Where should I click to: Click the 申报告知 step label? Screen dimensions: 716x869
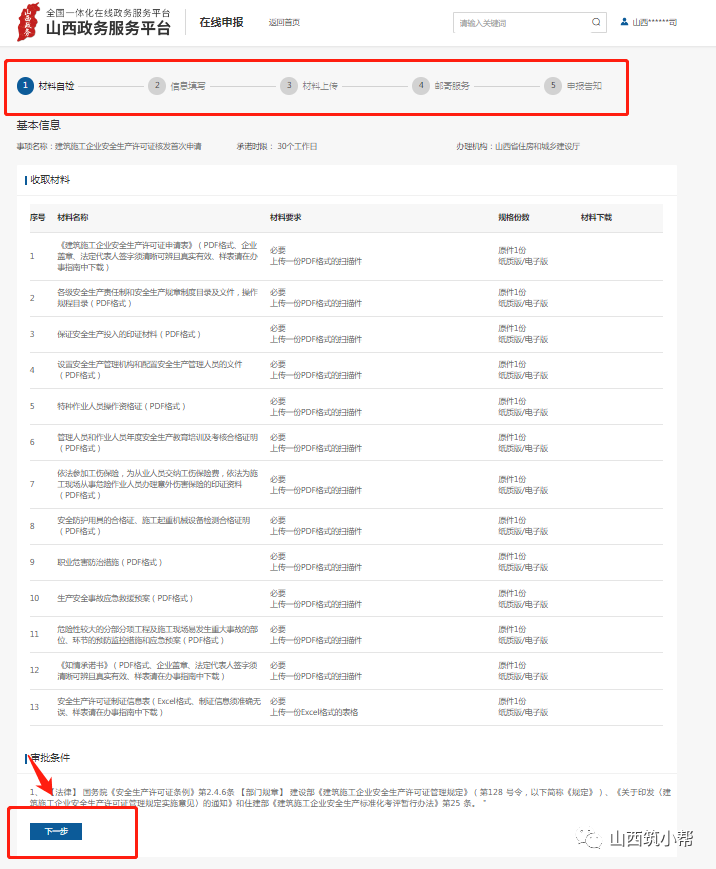click(x=584, y=86)
